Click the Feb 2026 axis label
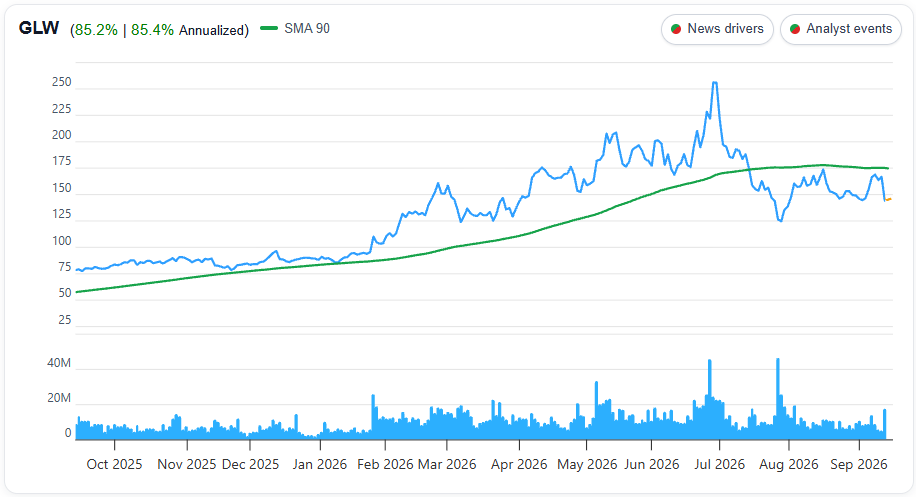The width and height of the screenshot is (916, 497). pyautogui.click(x=385, y=464)
